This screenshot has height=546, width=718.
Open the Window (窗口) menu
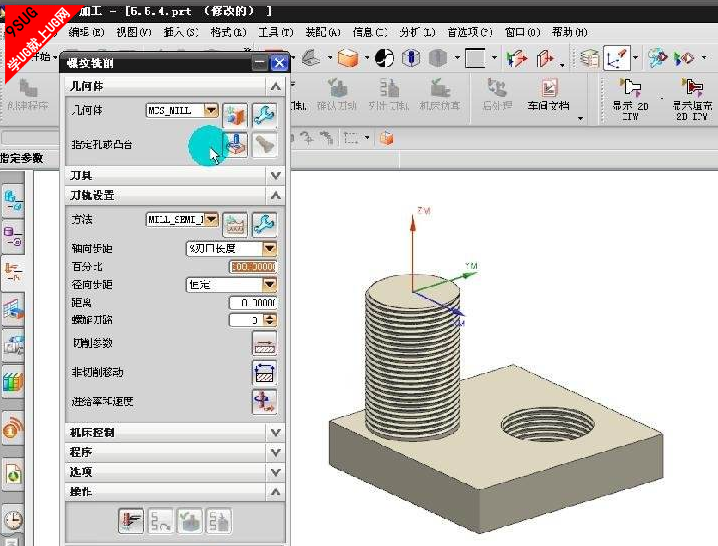pyautogui.click(x=522, y=32)
